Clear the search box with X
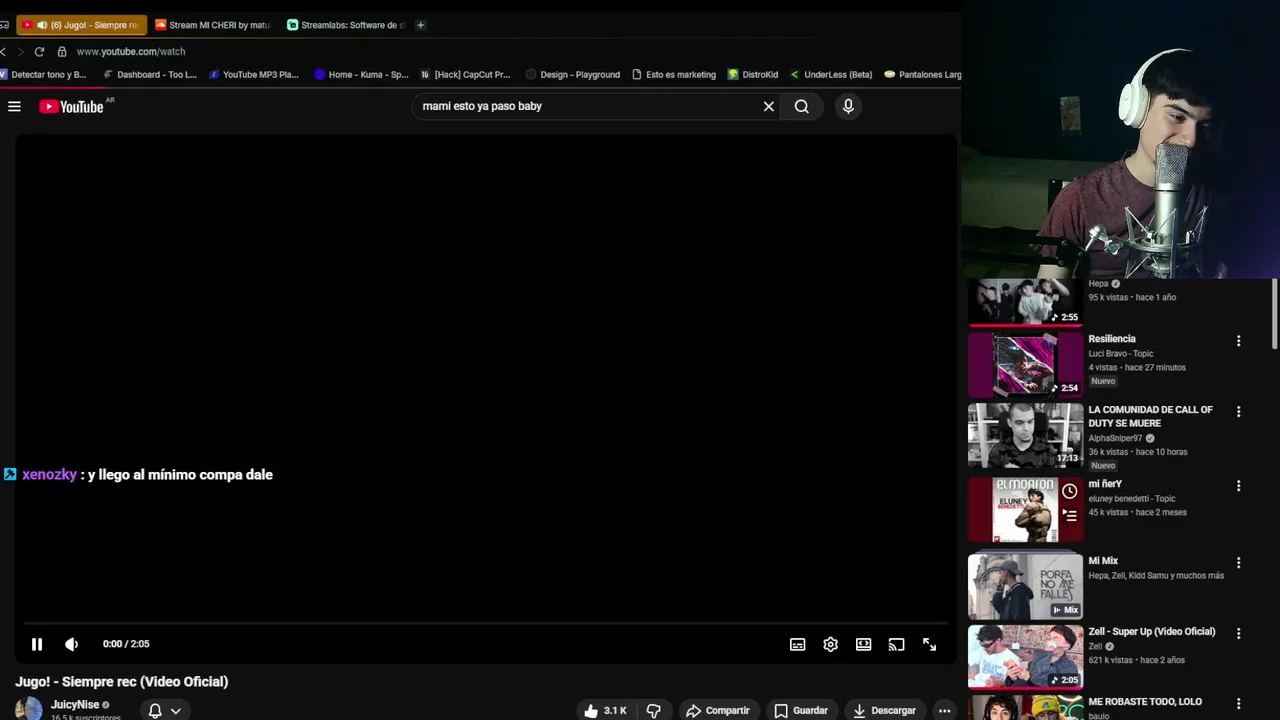The height and width of the screenshot is (720, 1280). pyautogui.click(x=769, y=106)
